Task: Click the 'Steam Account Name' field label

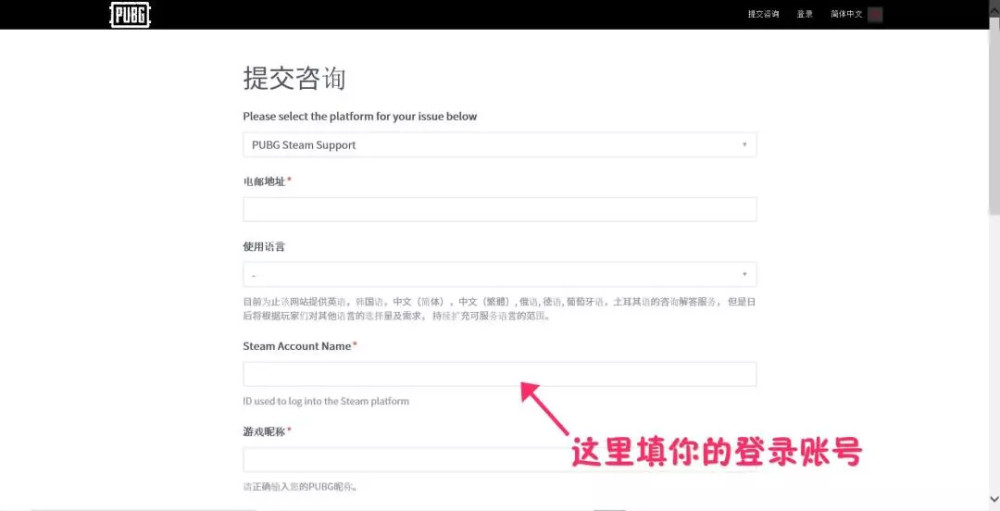Action: coord(297,346)
